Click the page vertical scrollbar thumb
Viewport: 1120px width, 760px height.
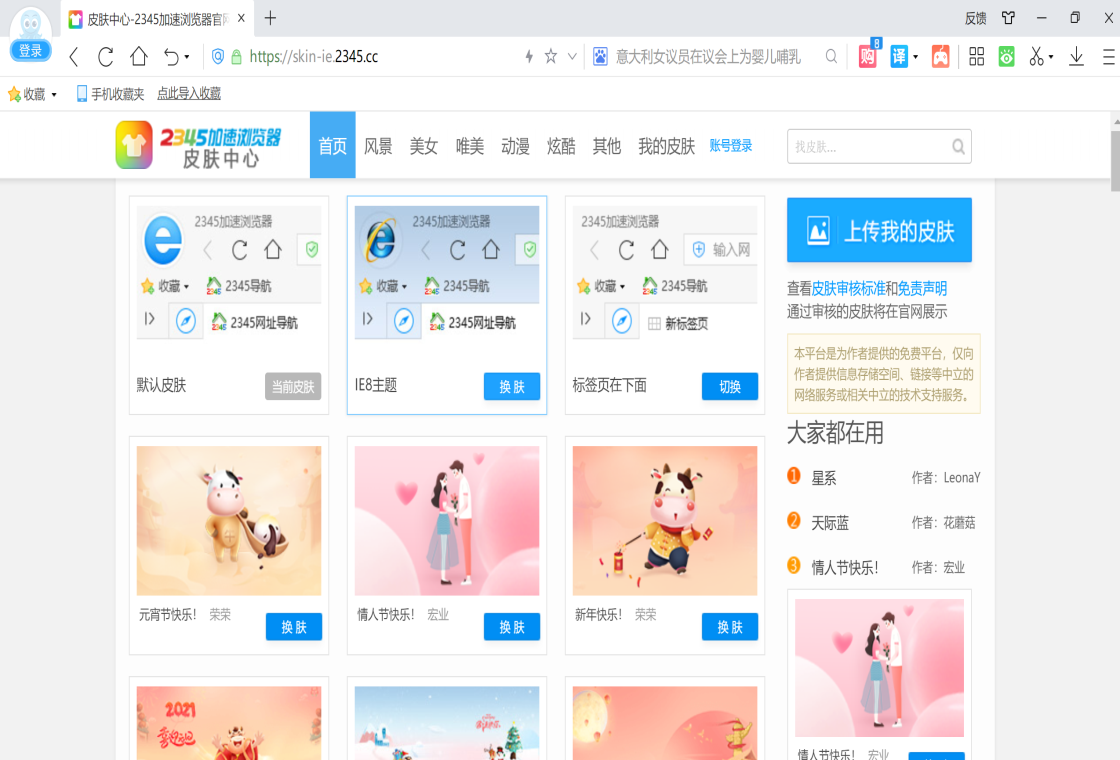click(x=1115, y=161)
